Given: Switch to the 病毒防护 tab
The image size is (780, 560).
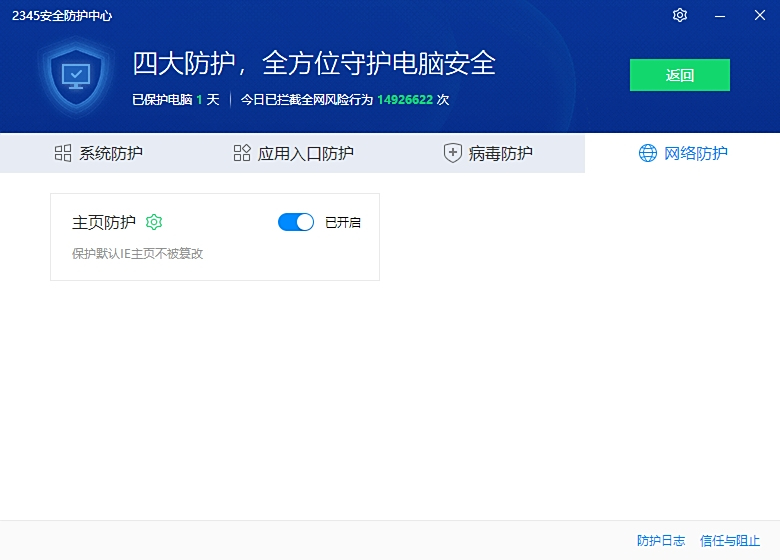Looking at the screenshot, I should 501,153.
